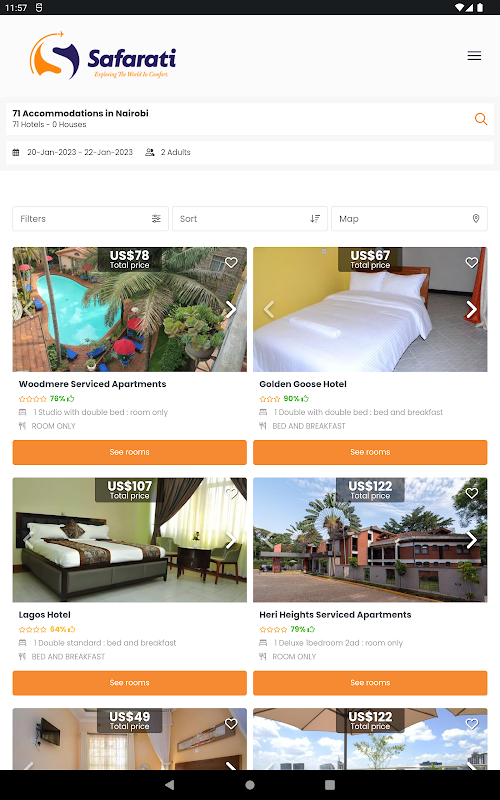
Task: Toggle heart on Heri Heights Serviced Apartments
Action: 471,493
